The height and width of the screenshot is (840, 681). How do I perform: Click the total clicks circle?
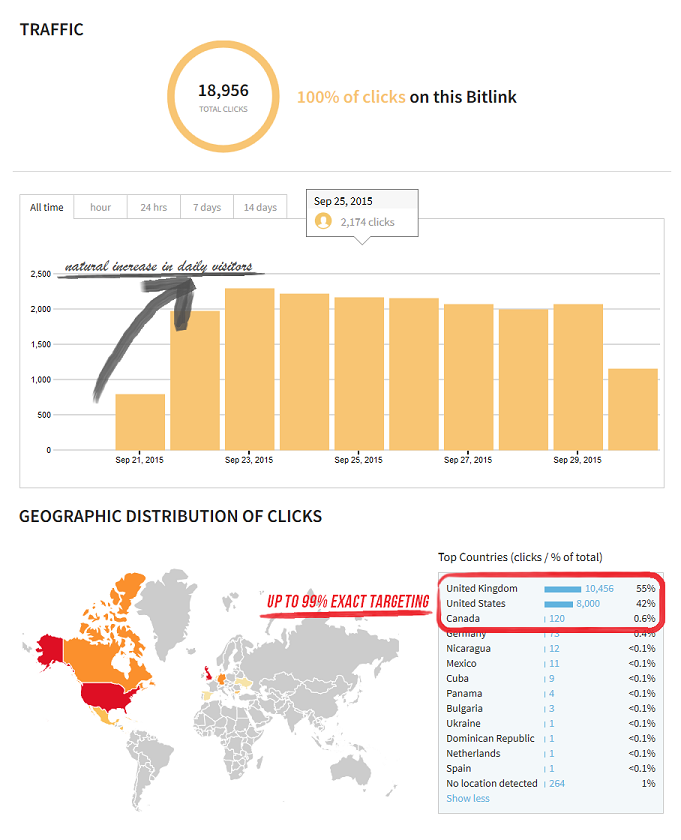[222, 96]
